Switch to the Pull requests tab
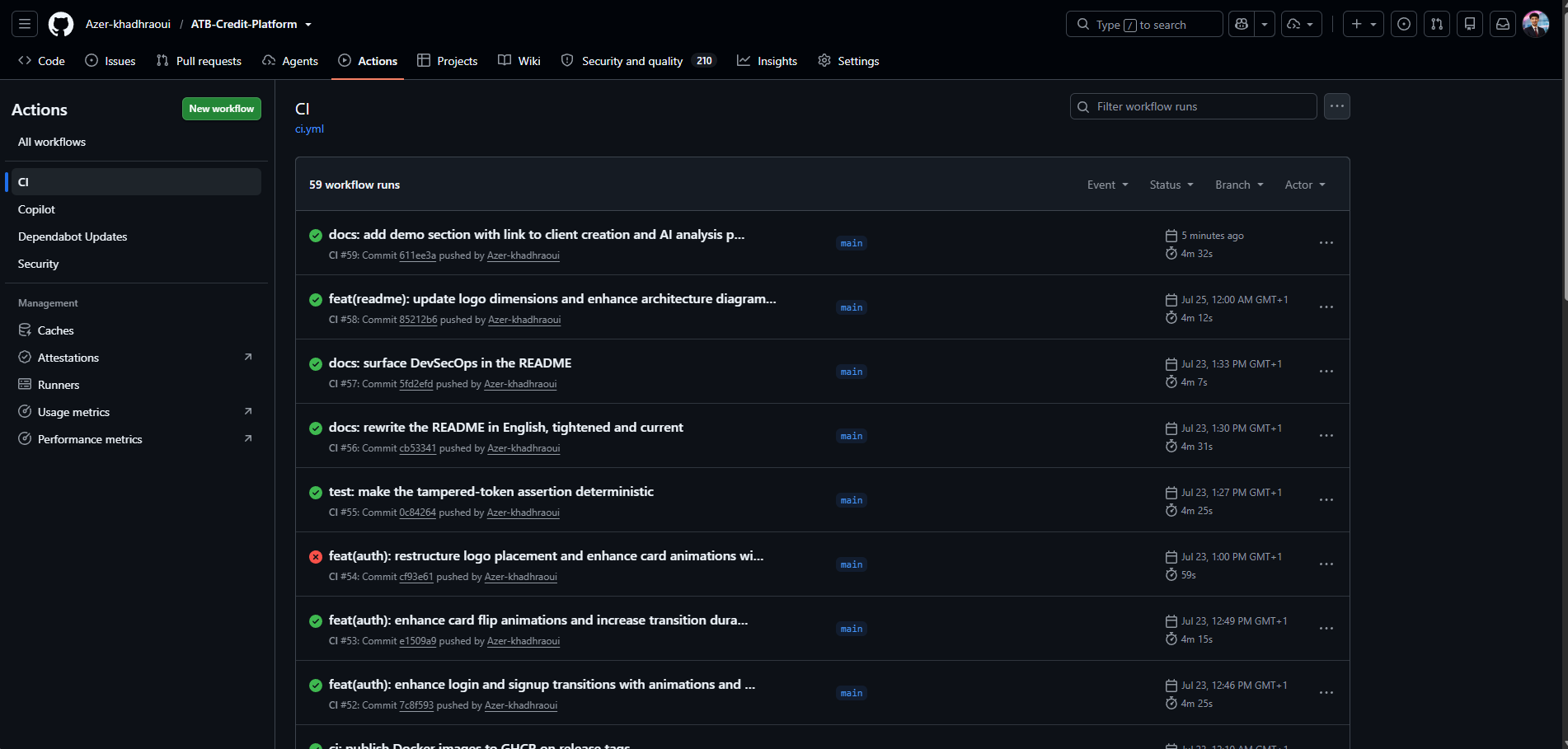The width and height of the screenshot is (1568, 749). [x=199, y=61]
